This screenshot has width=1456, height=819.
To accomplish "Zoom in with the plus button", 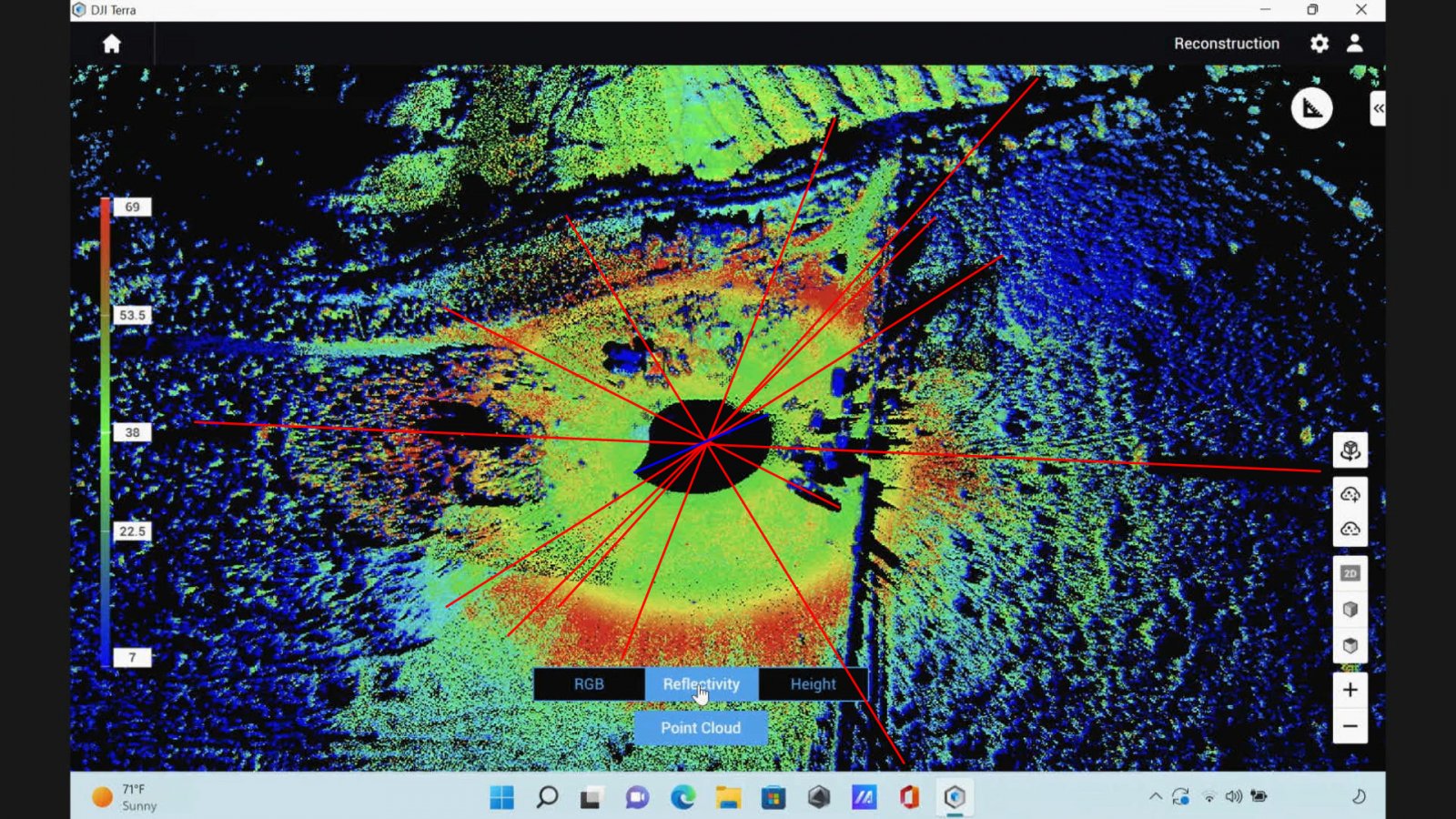I will click(1350, 690).
